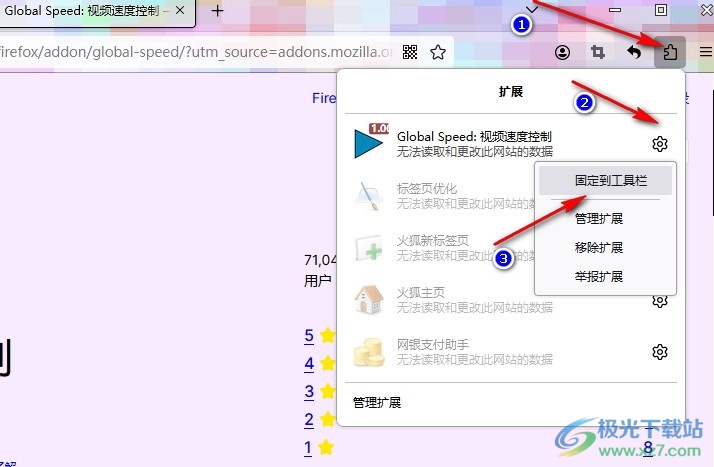Image resolution: width=714 pixels, height=467 pixels.
Task: Click the 4 star rating link
Action: pos(309,364)
